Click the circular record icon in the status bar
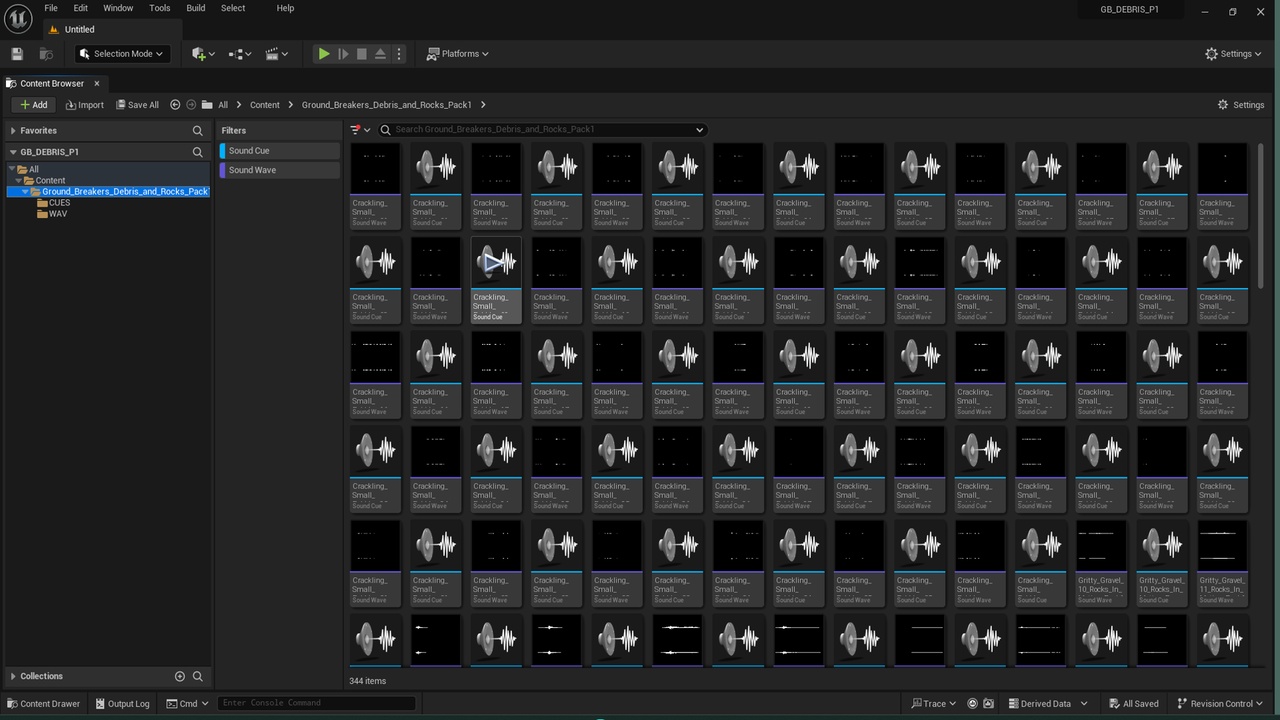The height and width of the screenshot is (720, 1280). point(972,704)
